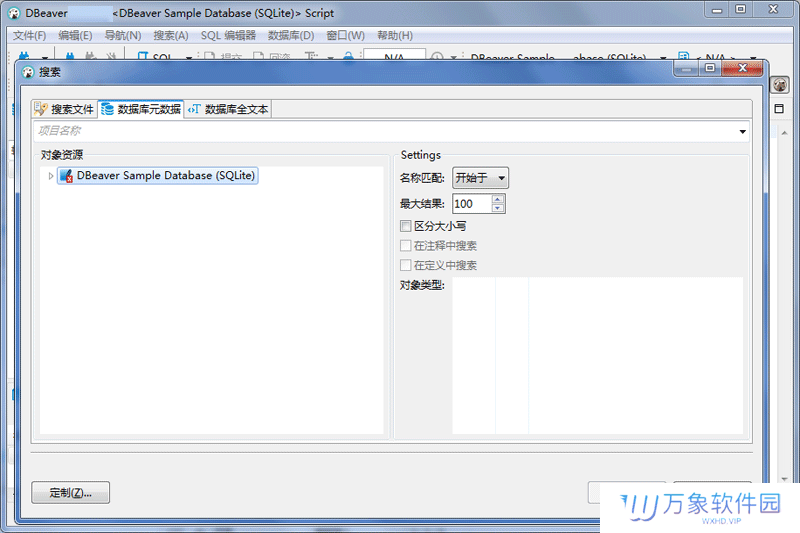800x533 pixels.
Task: Expand the DBeaver Sample Database tree node
Action: [x=51, y=176]
